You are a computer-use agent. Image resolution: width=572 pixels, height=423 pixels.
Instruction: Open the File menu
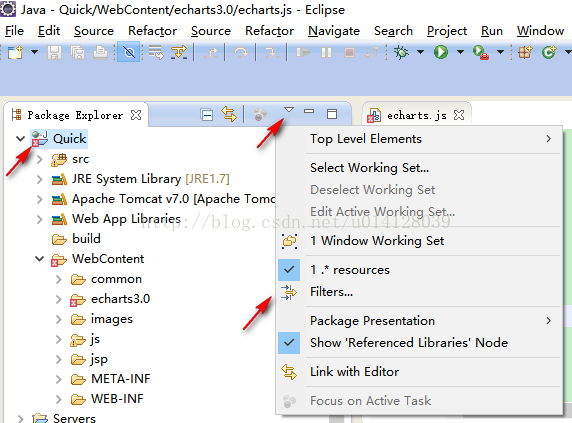(15, 31)
